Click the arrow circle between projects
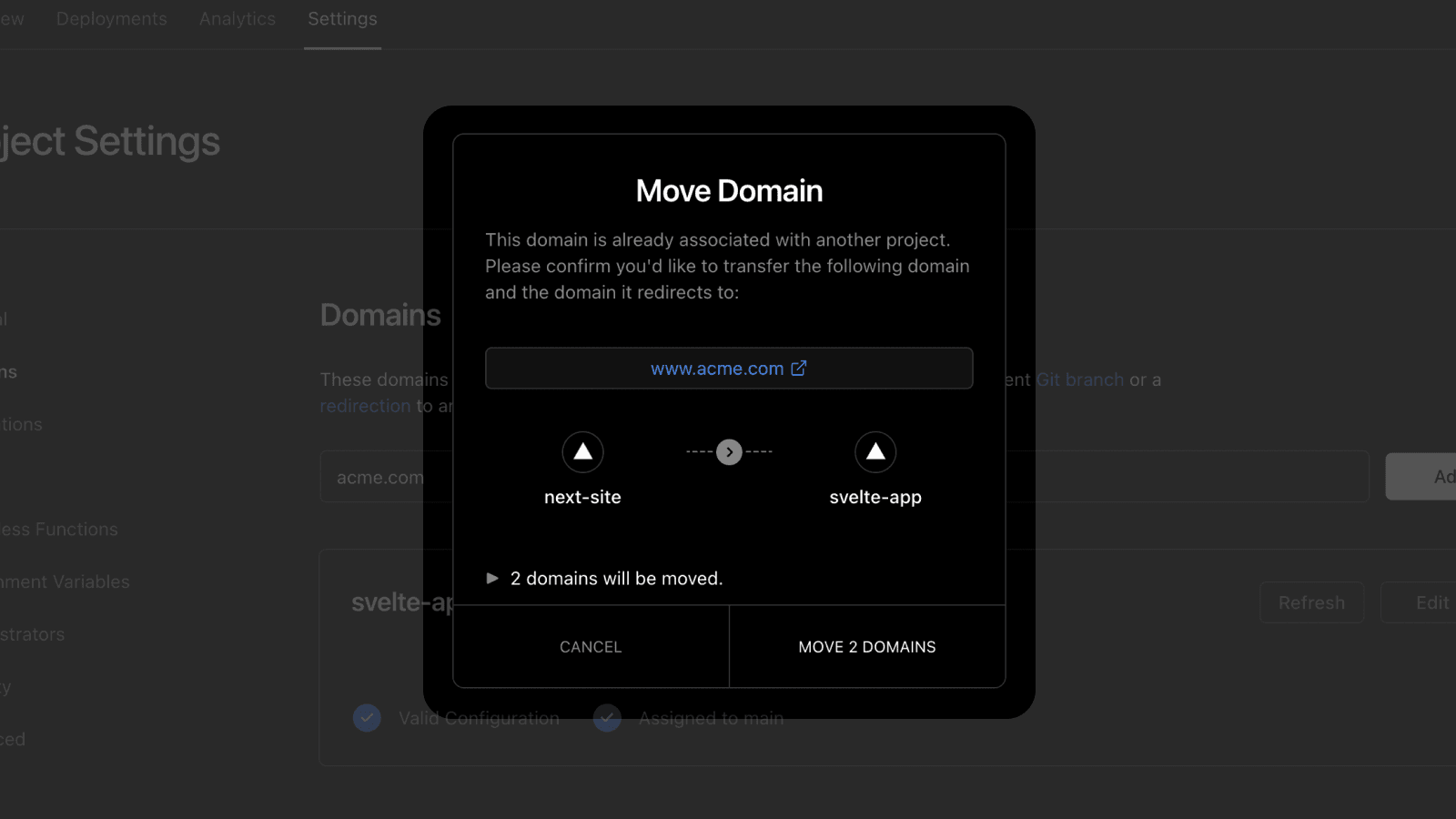This screenshot has height=819, width=1456. [x=729, y=452]
